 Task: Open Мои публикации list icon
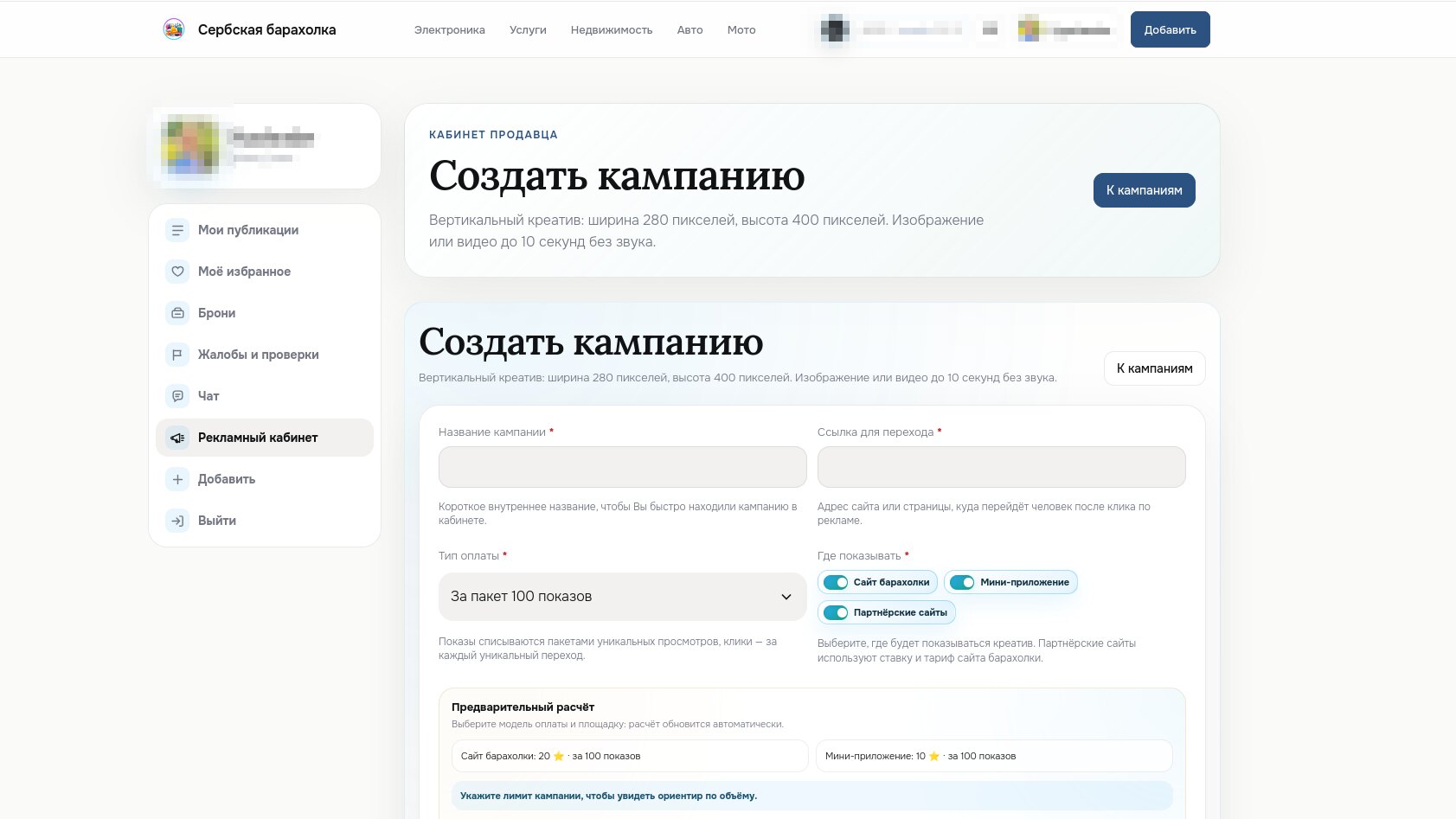click(177, 230)
